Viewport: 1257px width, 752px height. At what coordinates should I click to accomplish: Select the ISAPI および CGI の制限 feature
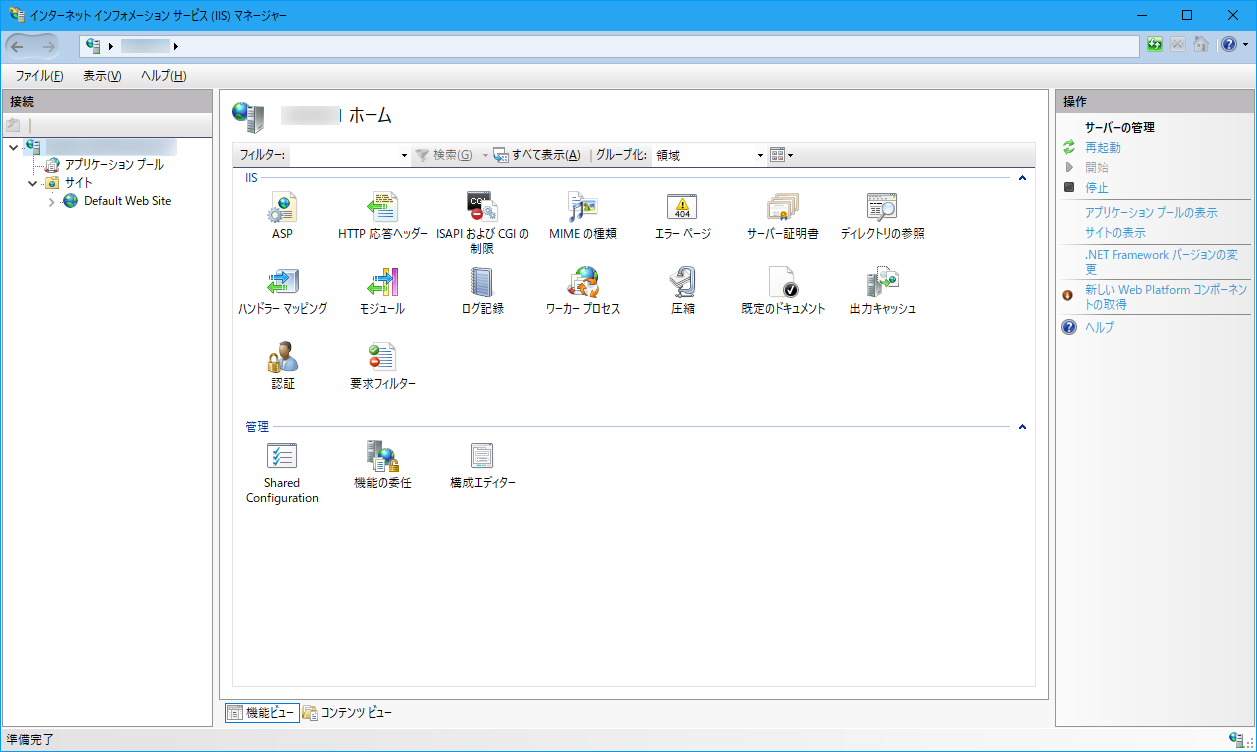pos(483,215)
